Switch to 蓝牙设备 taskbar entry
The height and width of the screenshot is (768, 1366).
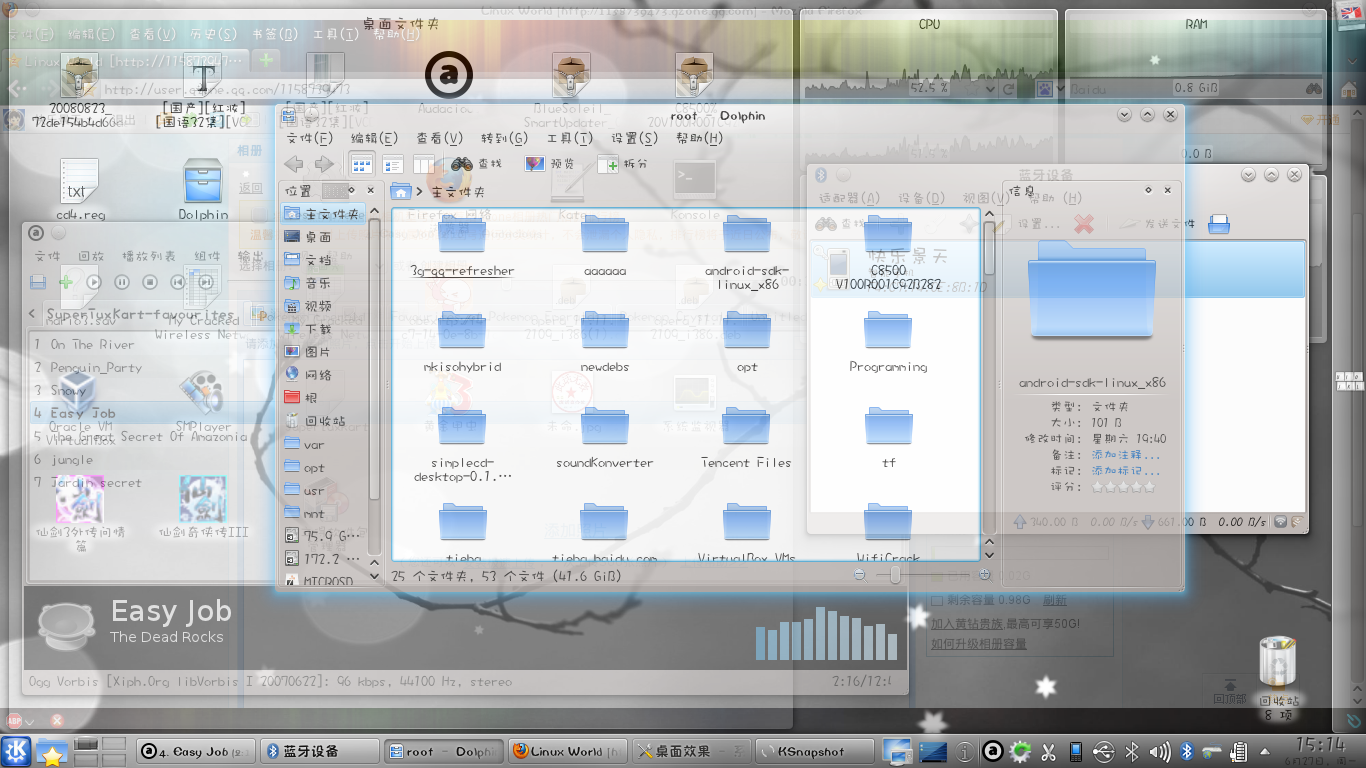click(320, 751)
